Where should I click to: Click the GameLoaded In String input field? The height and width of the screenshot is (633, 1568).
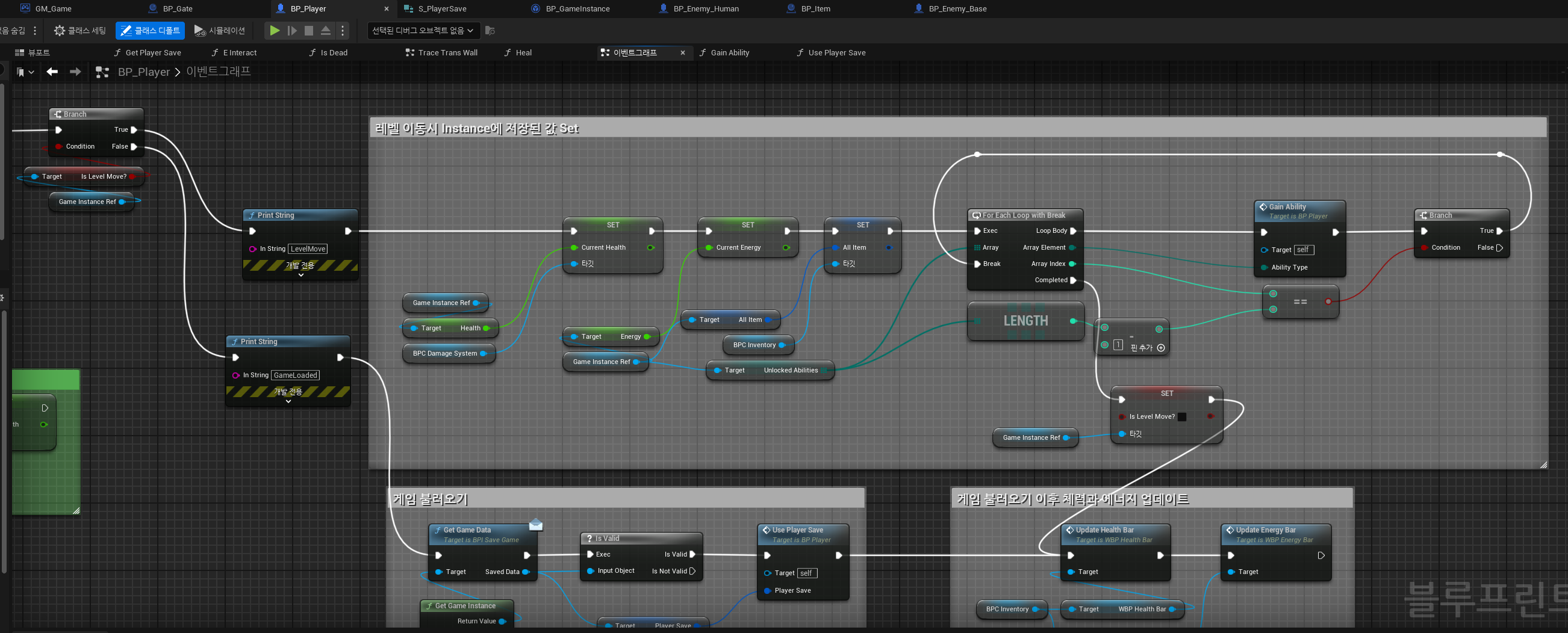[x=295, y=375]
